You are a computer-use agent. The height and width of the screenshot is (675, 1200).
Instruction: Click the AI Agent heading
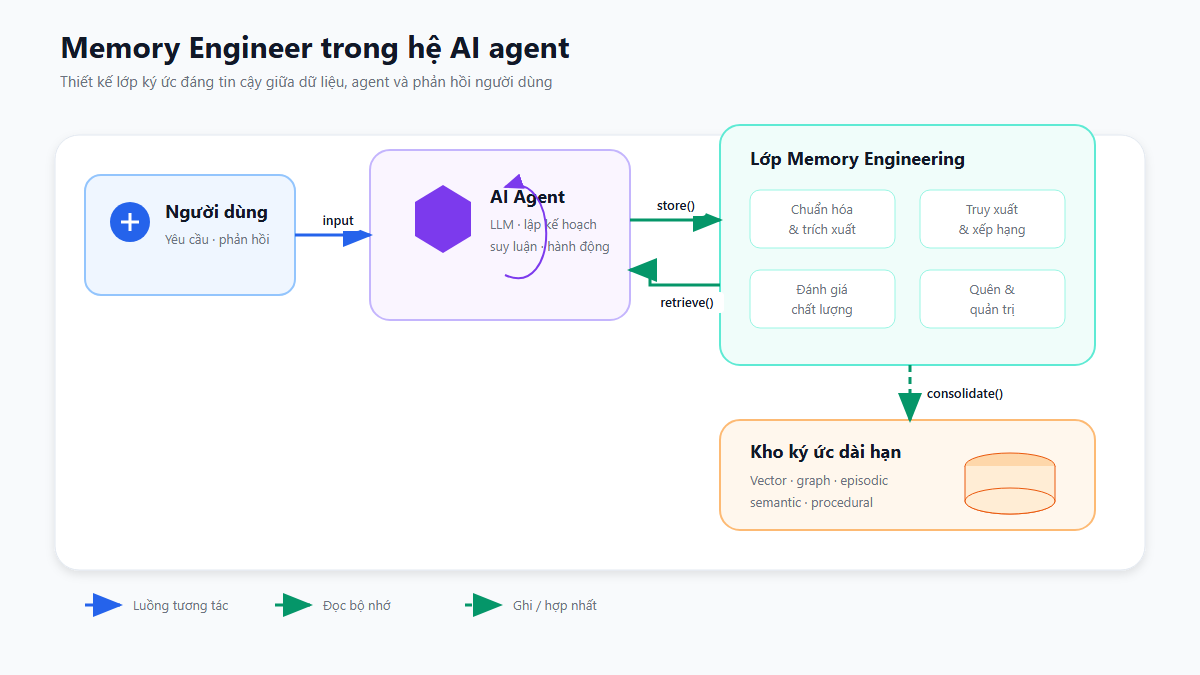(527, 197)
